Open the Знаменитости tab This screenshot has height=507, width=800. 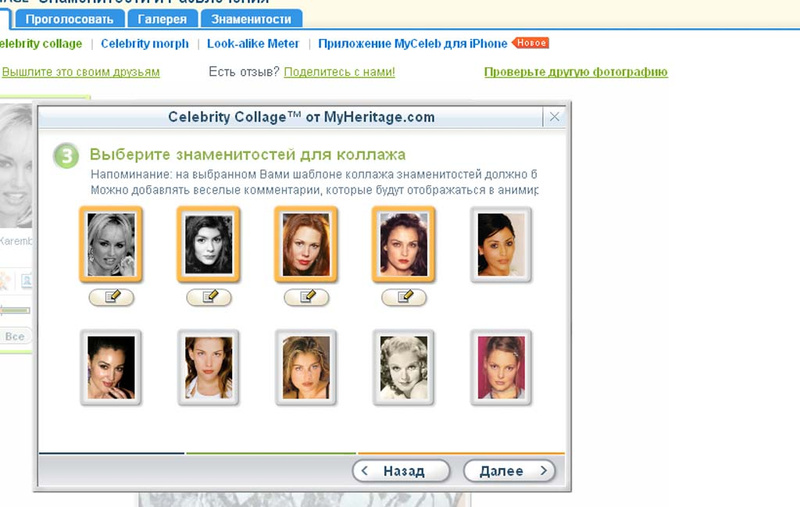tap(251, 19)
